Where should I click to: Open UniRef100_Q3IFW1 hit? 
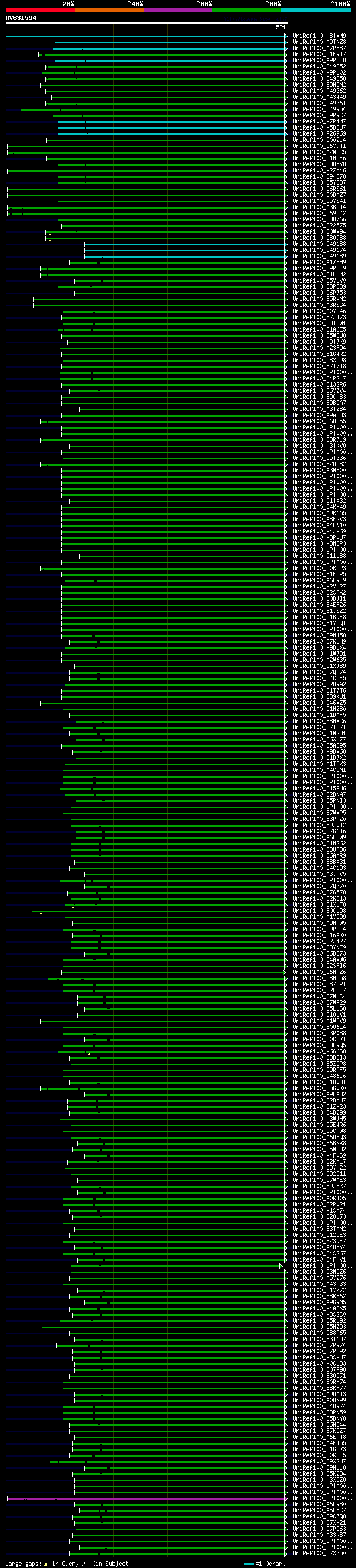pos(319,323)
